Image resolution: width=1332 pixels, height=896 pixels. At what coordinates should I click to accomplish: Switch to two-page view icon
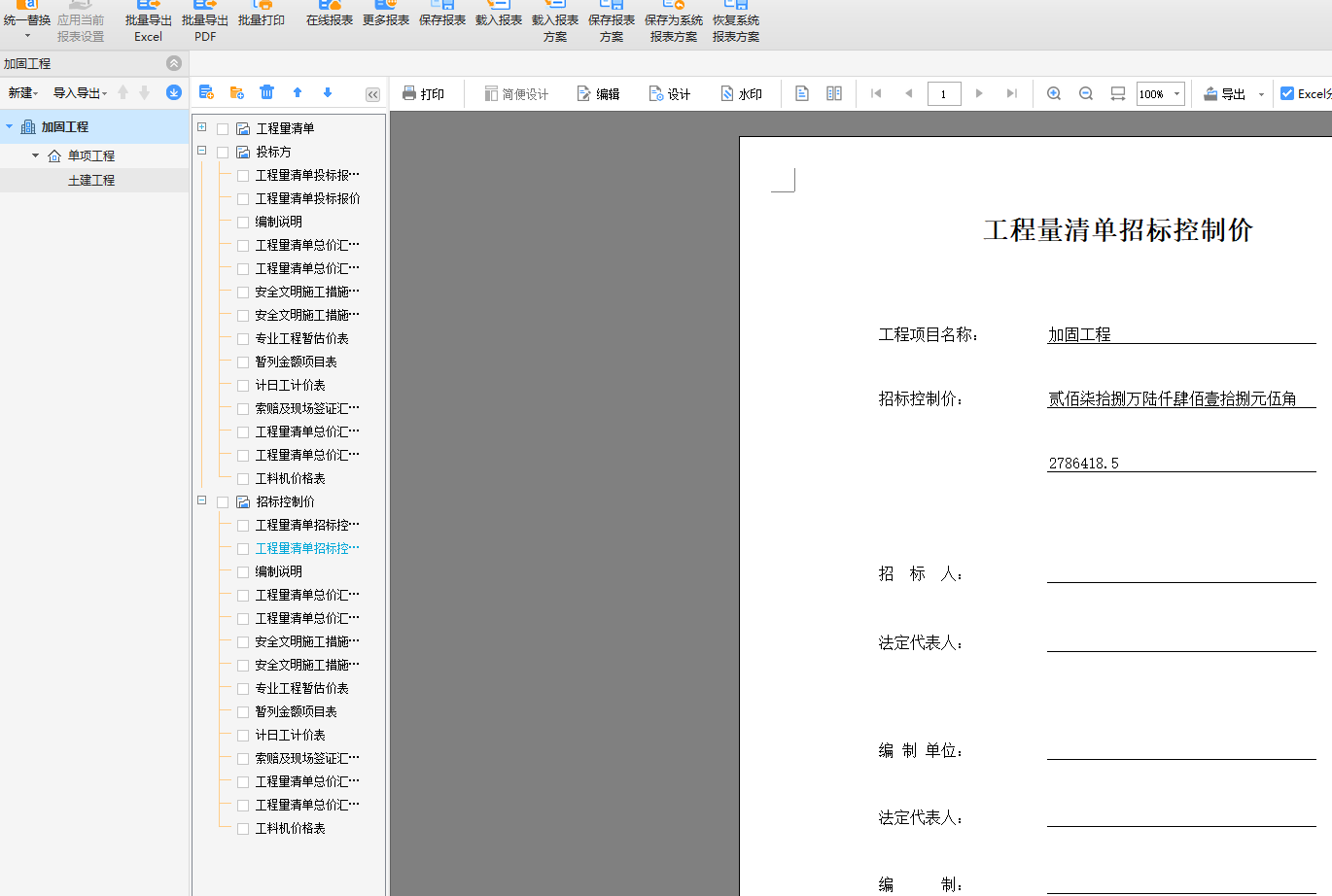click(x=834, y=93)
